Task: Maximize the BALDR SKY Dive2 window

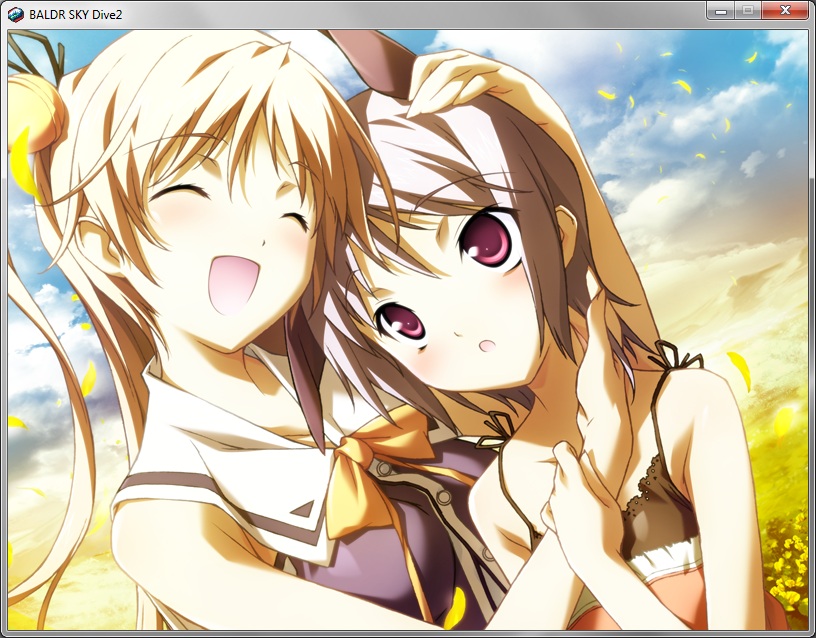Action: pyautogui.click(x=748, y=10)
